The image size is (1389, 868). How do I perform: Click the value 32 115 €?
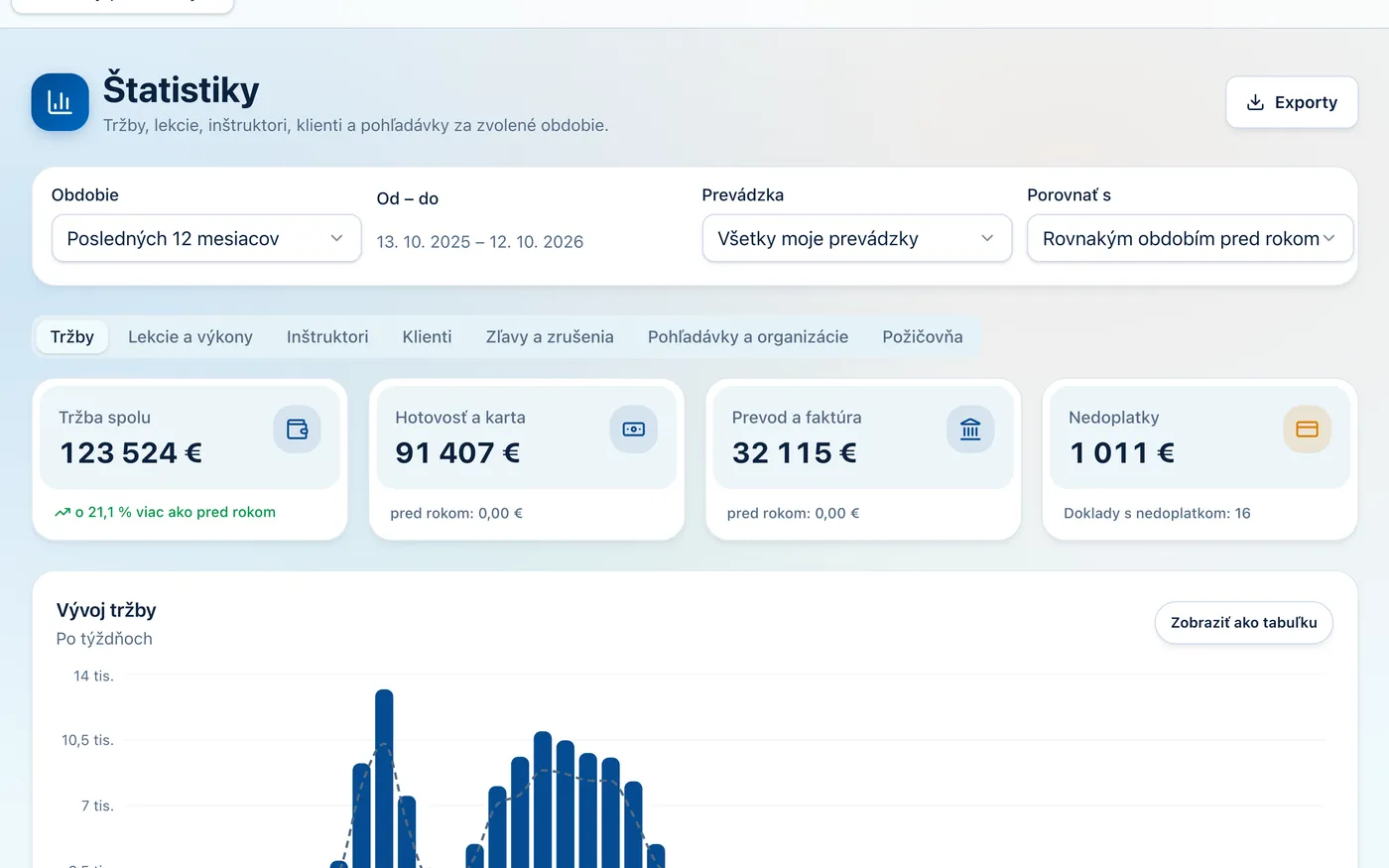[795, 452]
